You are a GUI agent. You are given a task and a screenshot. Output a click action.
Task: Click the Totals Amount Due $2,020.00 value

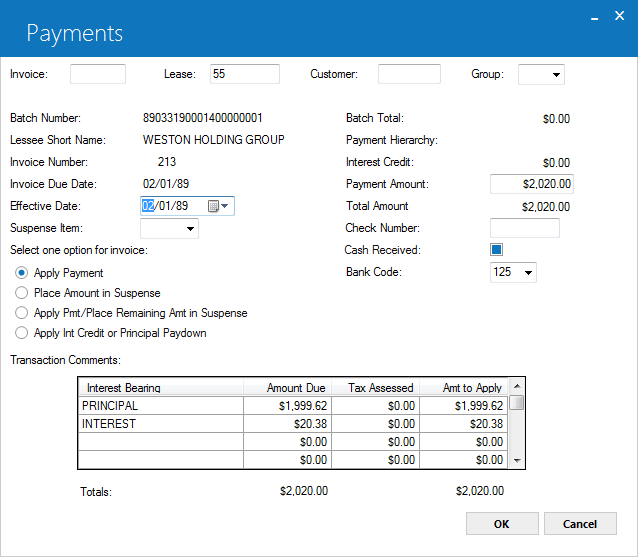tap(304, 491)
